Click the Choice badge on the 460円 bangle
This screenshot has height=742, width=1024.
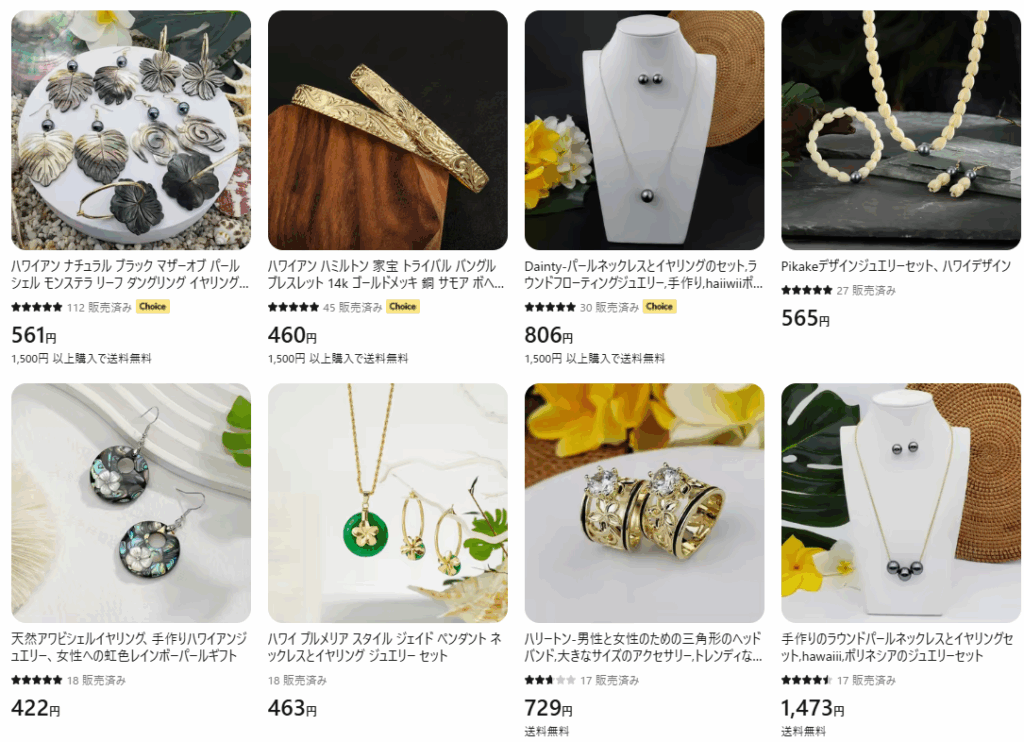tap(403, 306)
